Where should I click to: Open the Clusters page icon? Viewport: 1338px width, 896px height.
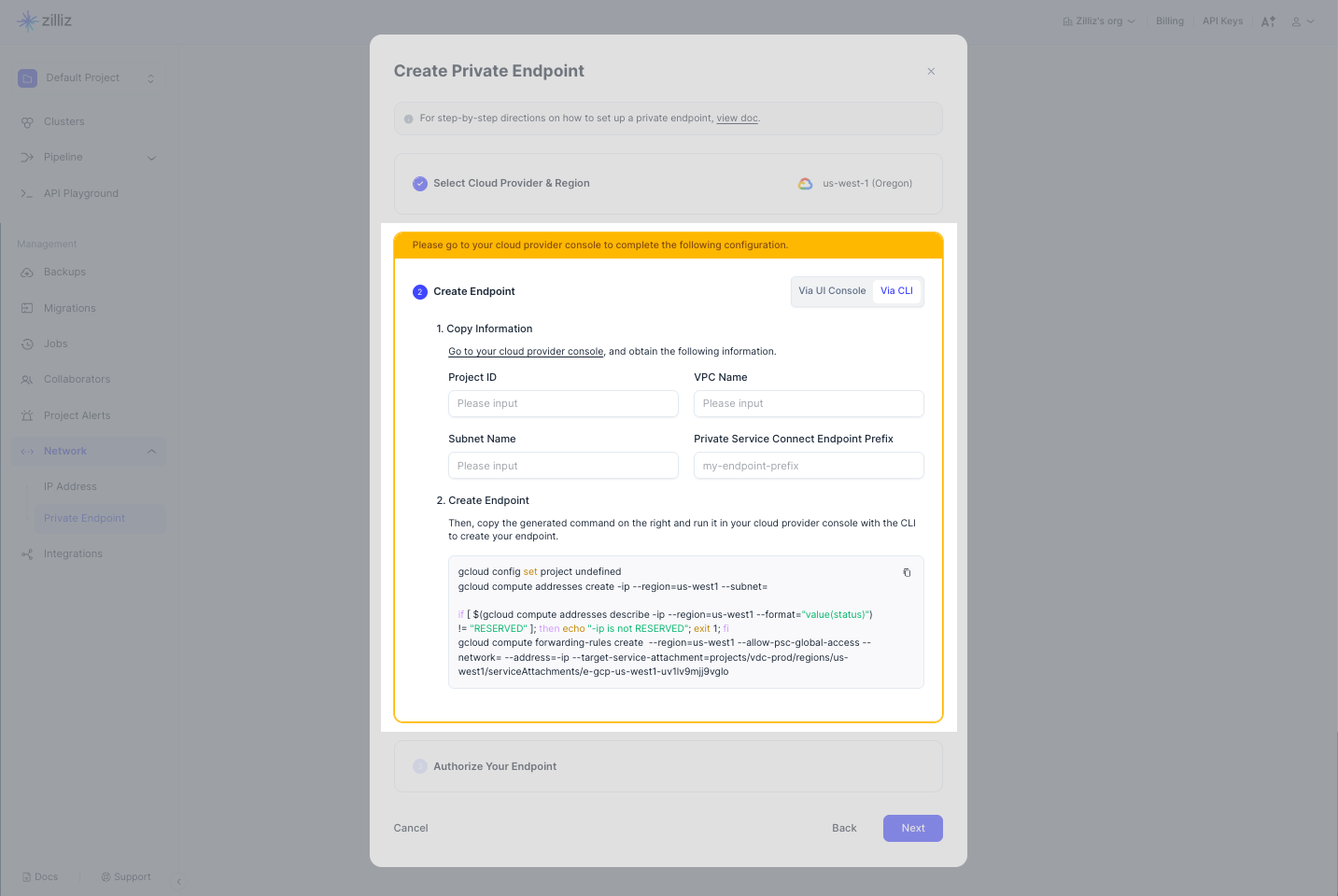[x=27, y=122]
